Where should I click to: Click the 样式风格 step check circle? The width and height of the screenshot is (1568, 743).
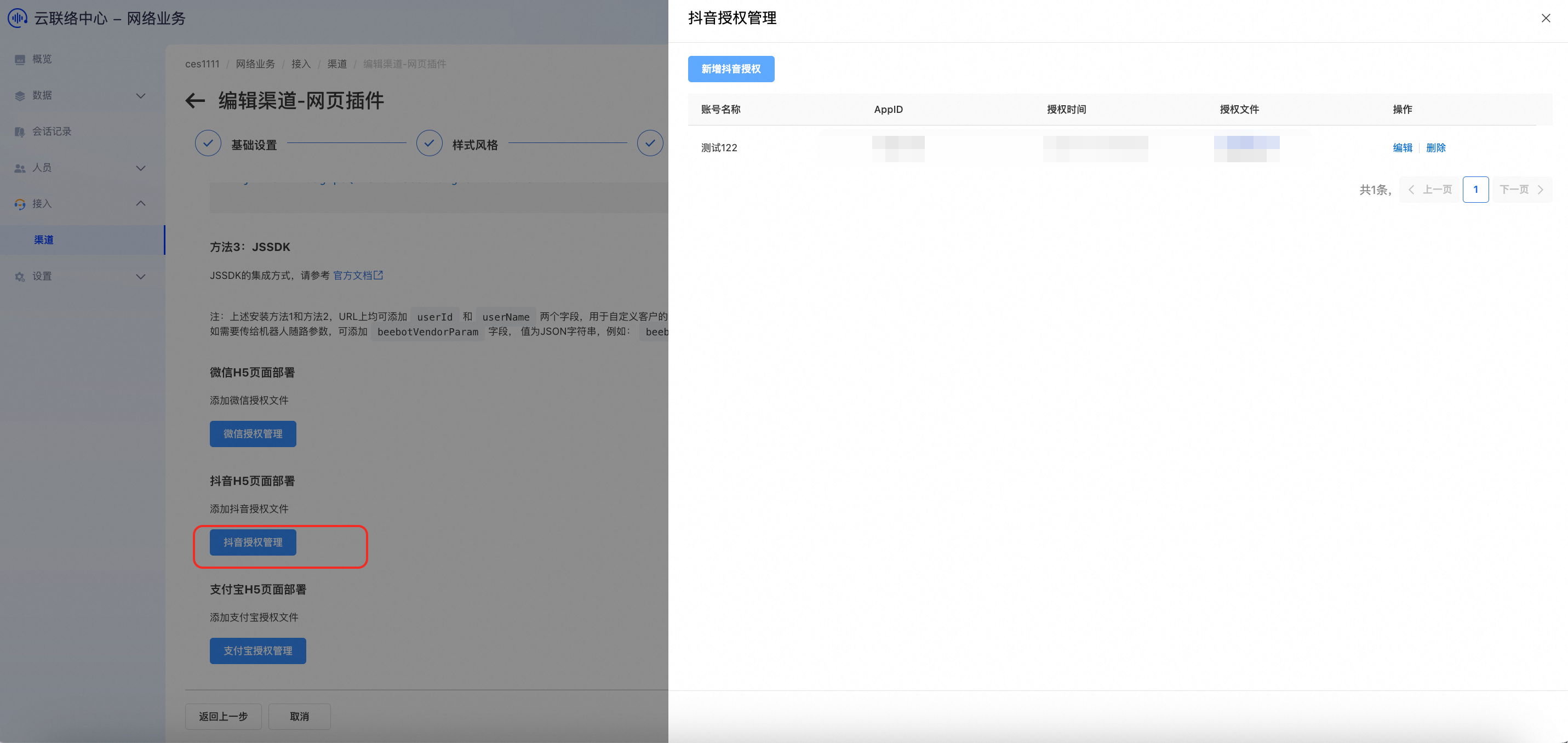click(x=429, y=143)
